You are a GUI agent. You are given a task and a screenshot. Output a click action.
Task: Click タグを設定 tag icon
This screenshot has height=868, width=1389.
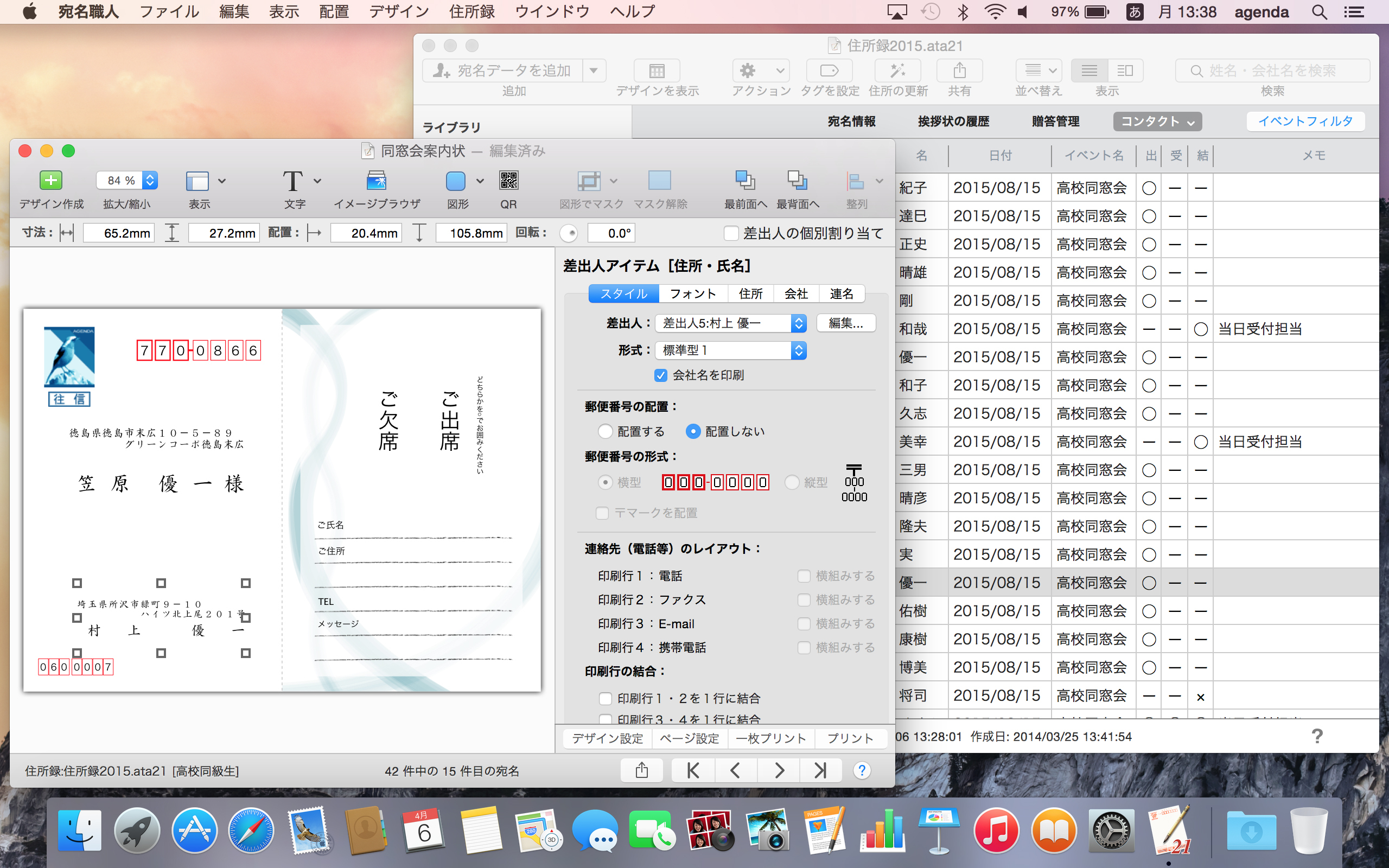pyautogui.click(x=829, y=71)
